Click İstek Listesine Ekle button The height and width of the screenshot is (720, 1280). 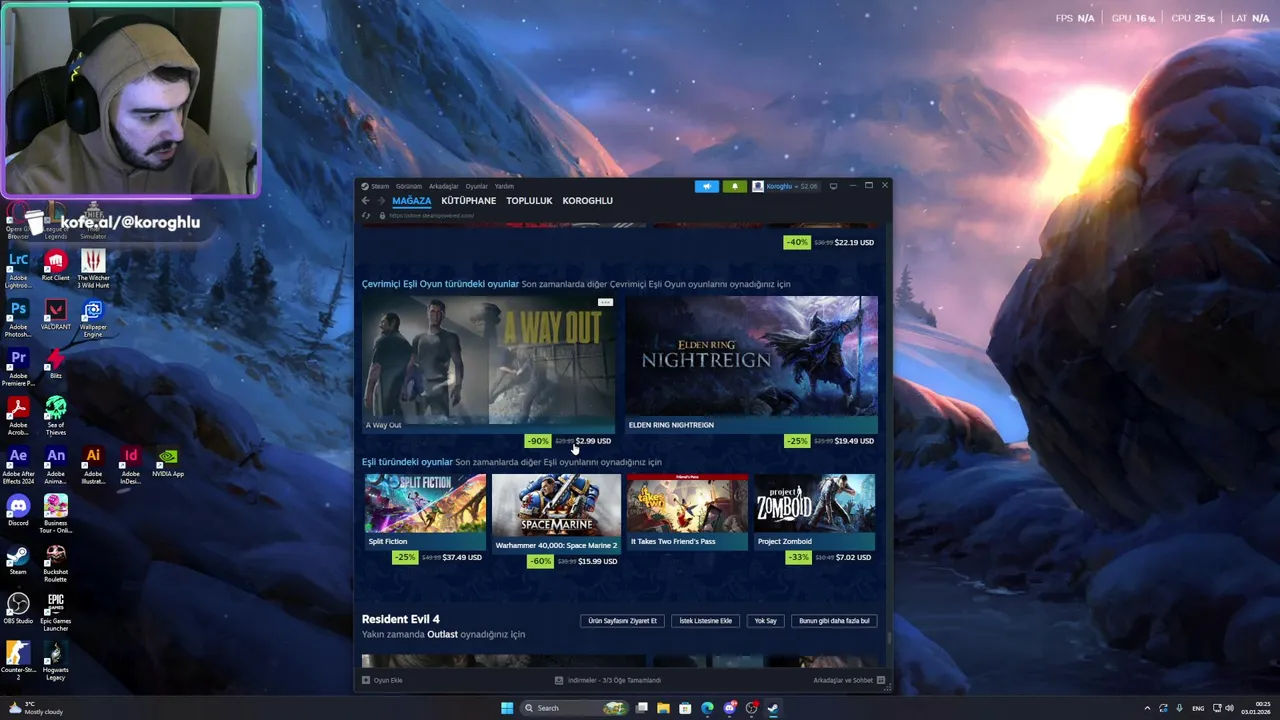(x=706, y=621)
